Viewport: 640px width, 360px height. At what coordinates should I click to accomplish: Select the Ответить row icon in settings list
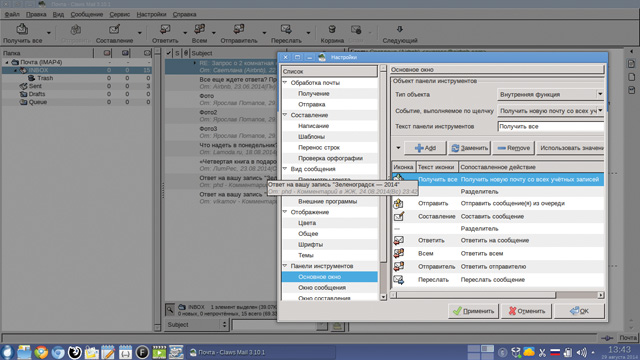[398, 240]
